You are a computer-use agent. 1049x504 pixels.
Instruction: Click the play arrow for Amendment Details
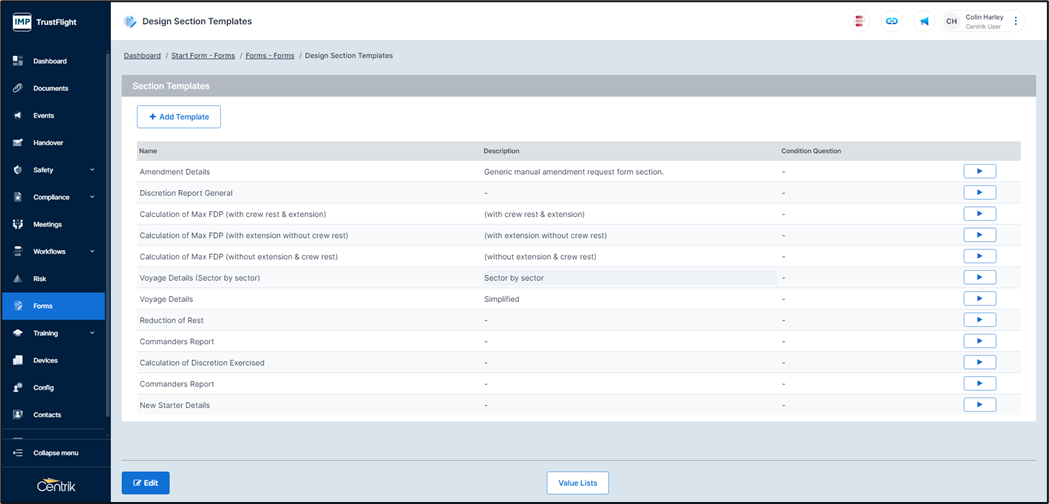pos(979,172)
